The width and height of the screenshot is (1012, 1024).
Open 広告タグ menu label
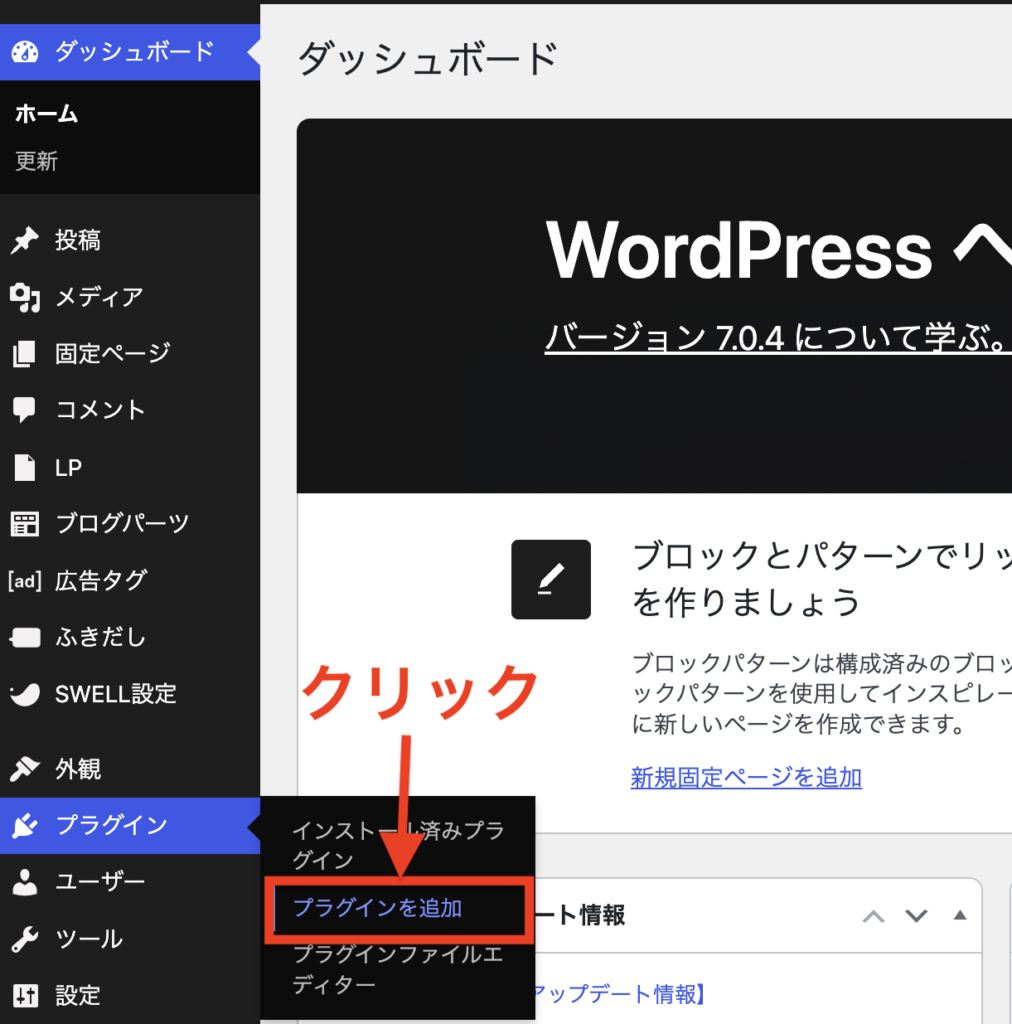[101, 581]
